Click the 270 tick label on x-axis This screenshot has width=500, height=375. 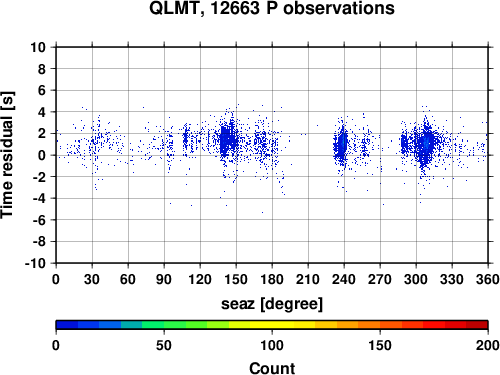pos(380,279)
